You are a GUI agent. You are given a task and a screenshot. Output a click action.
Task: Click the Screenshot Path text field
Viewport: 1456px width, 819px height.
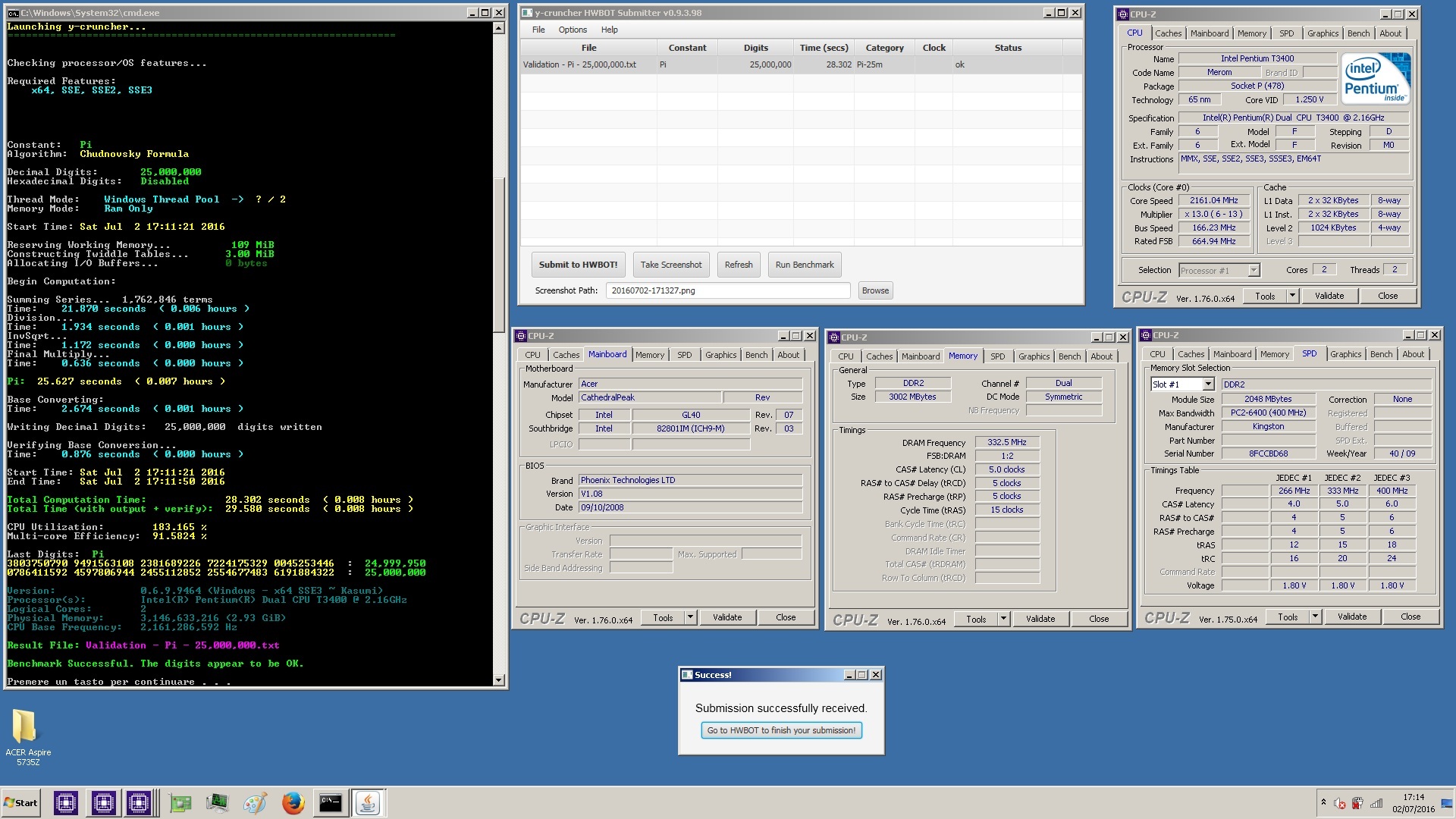coord(728,290)
